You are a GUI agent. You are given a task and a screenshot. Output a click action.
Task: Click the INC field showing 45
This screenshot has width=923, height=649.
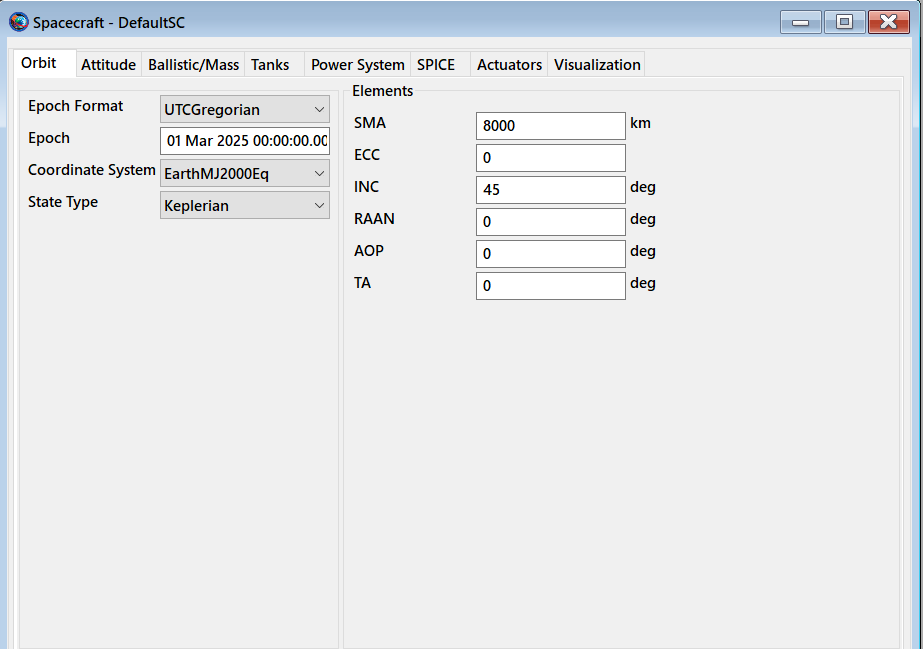550,190
